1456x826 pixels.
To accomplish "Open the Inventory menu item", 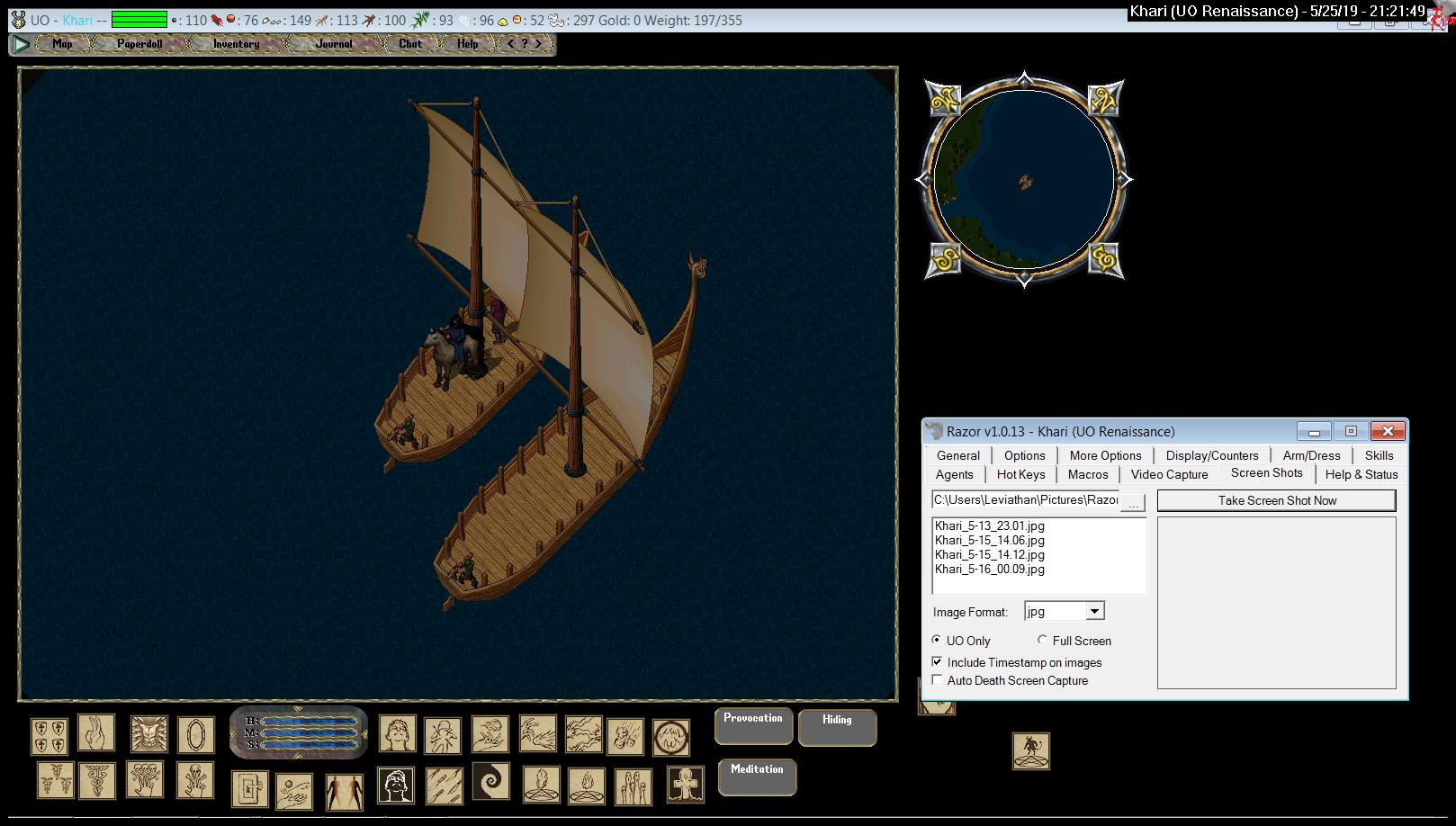I will 236,44.
